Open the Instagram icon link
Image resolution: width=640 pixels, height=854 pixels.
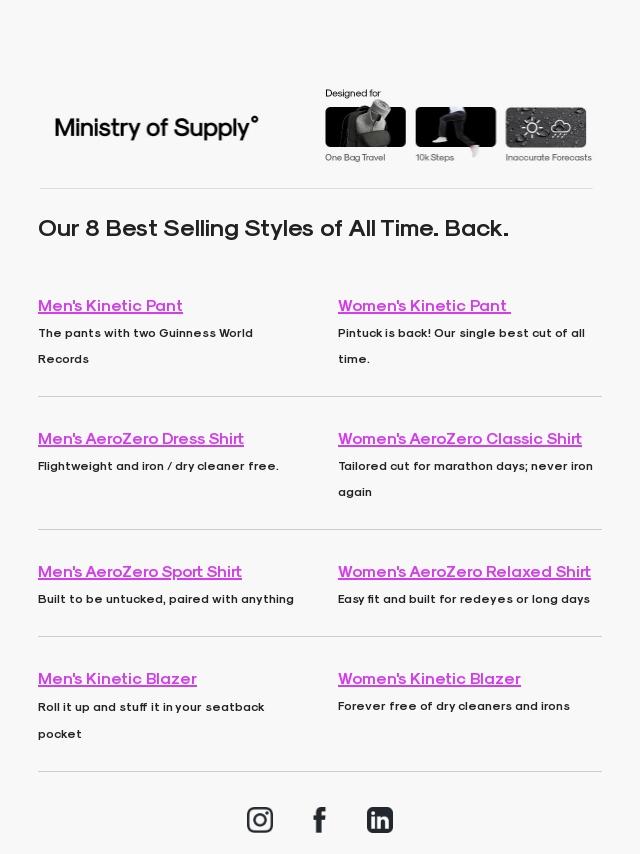point(260,820)
